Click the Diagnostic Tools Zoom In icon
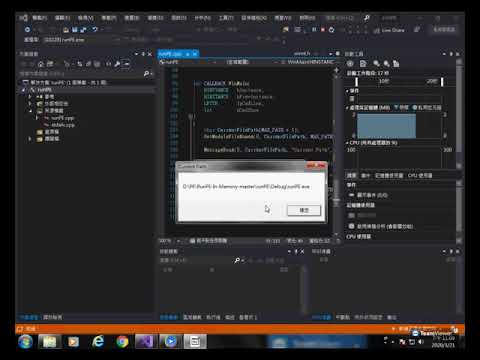Image resolution: width=480 pixels, height=360 pixels. click(x=376, y=63)
